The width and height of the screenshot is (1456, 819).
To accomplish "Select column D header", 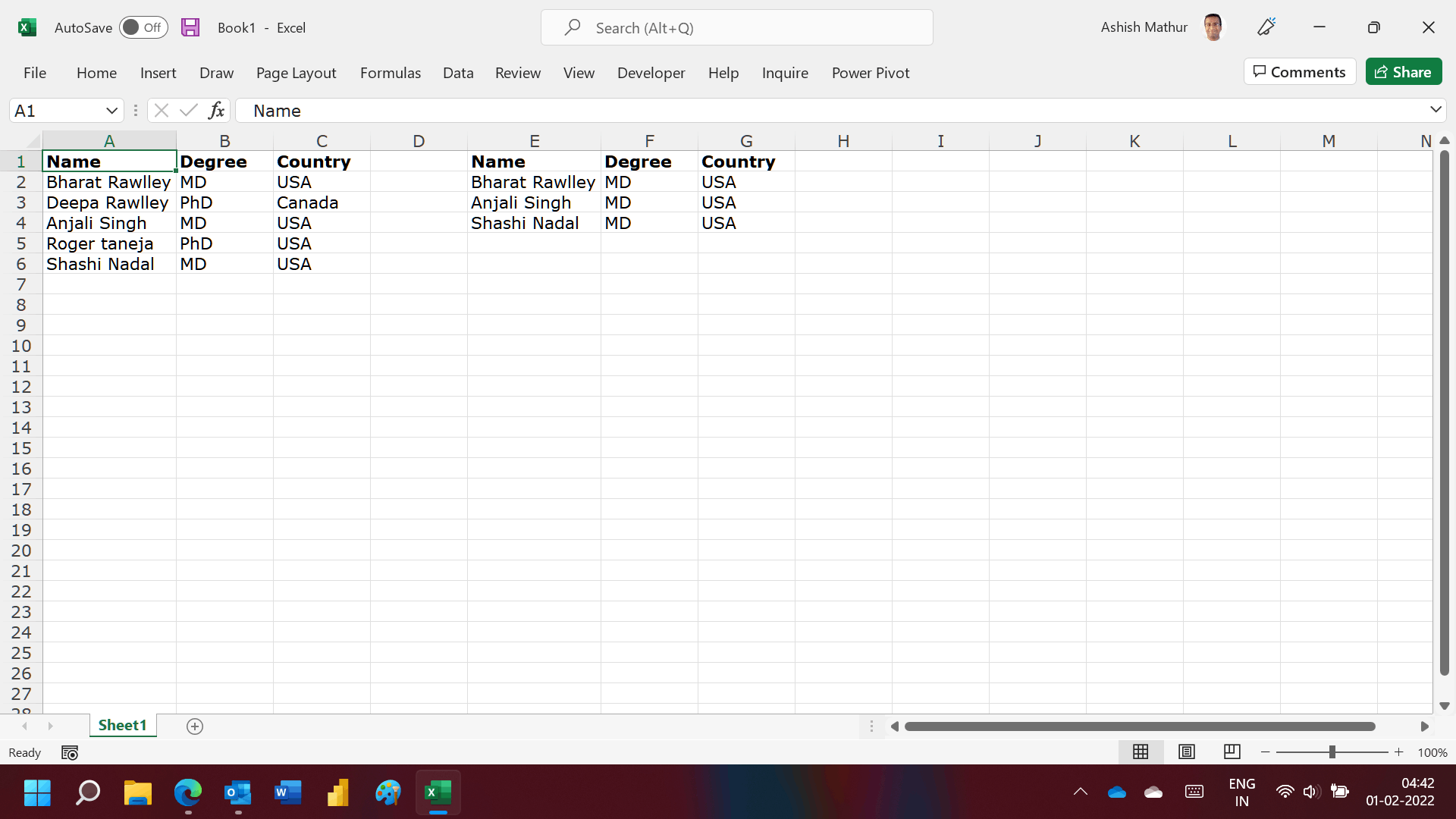I will 419,141.
